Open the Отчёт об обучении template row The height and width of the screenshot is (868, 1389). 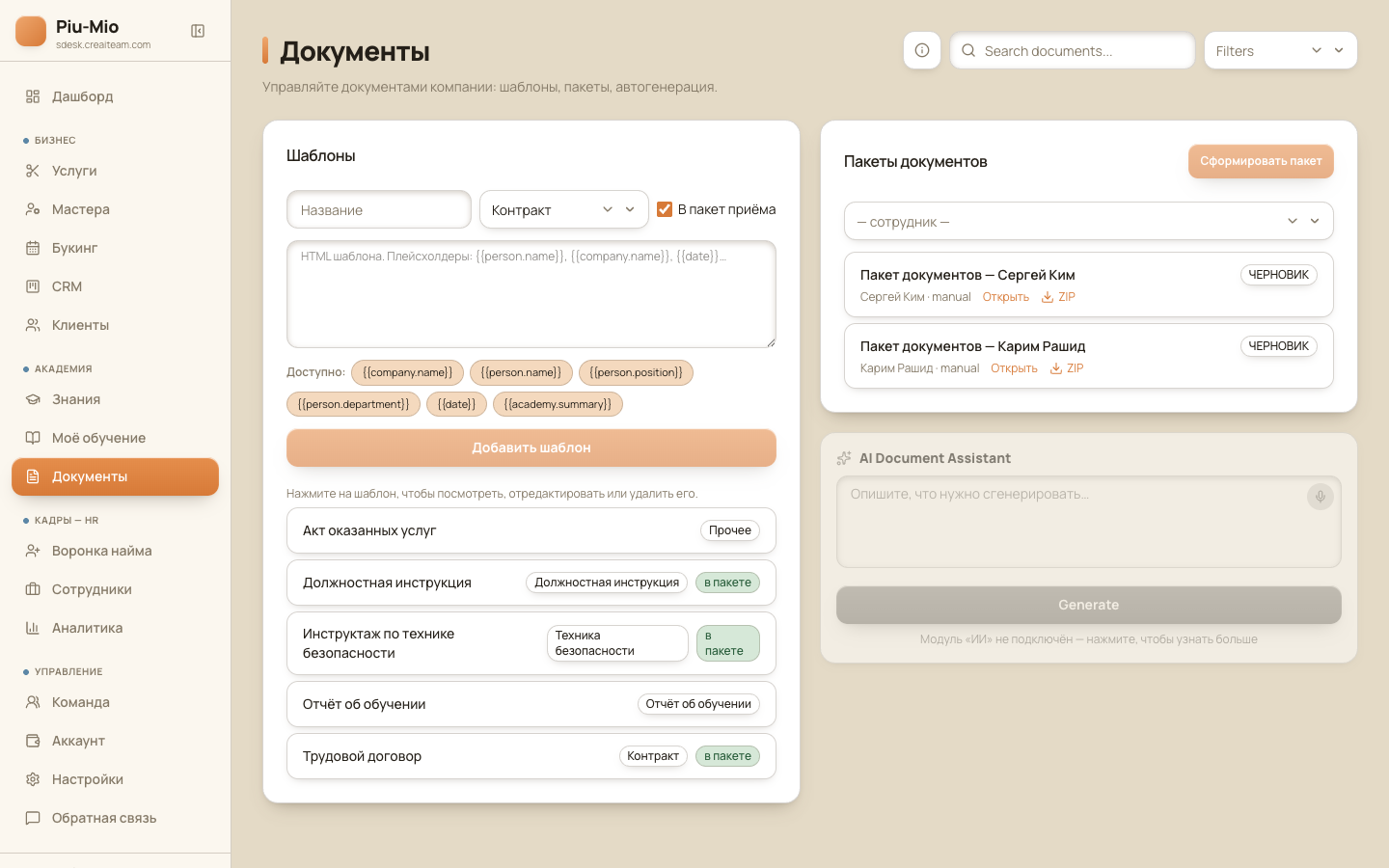click(531, 704)
